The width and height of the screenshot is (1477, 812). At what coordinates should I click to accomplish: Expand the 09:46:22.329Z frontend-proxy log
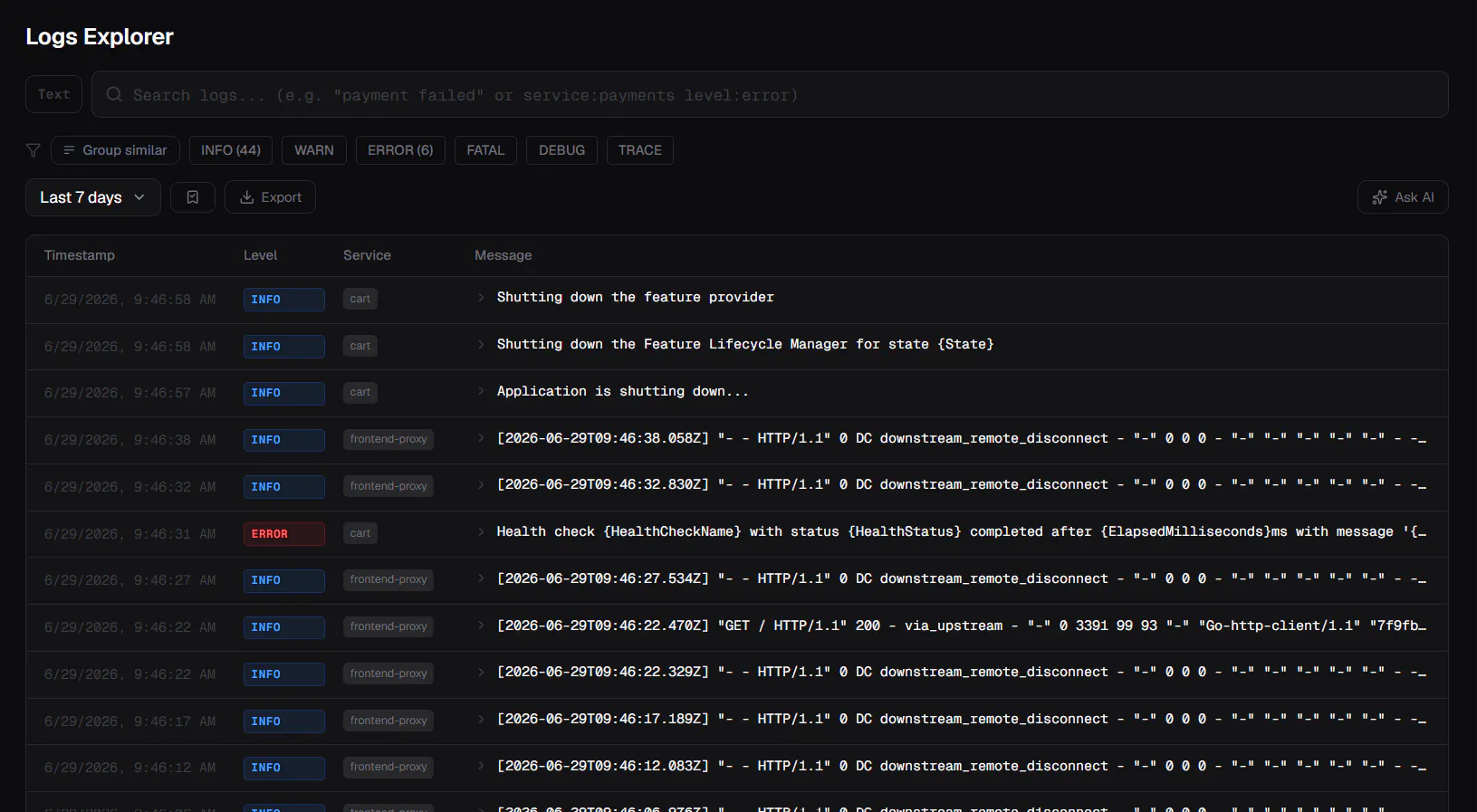tap(481, 672)
